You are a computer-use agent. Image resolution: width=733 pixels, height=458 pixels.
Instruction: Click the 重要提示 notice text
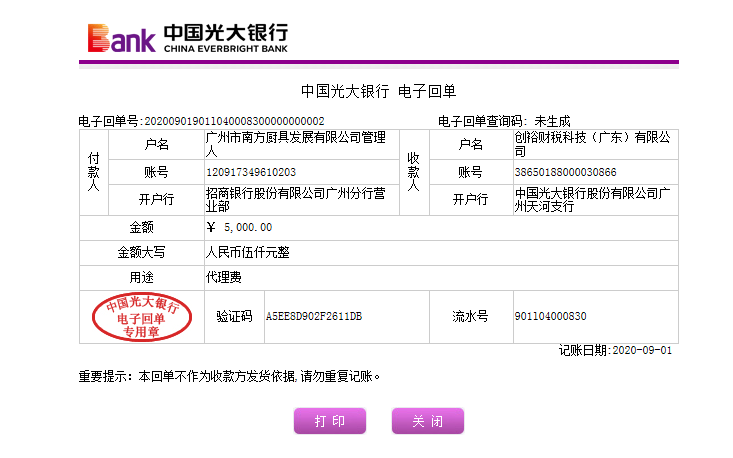click(x=229, y=376)
